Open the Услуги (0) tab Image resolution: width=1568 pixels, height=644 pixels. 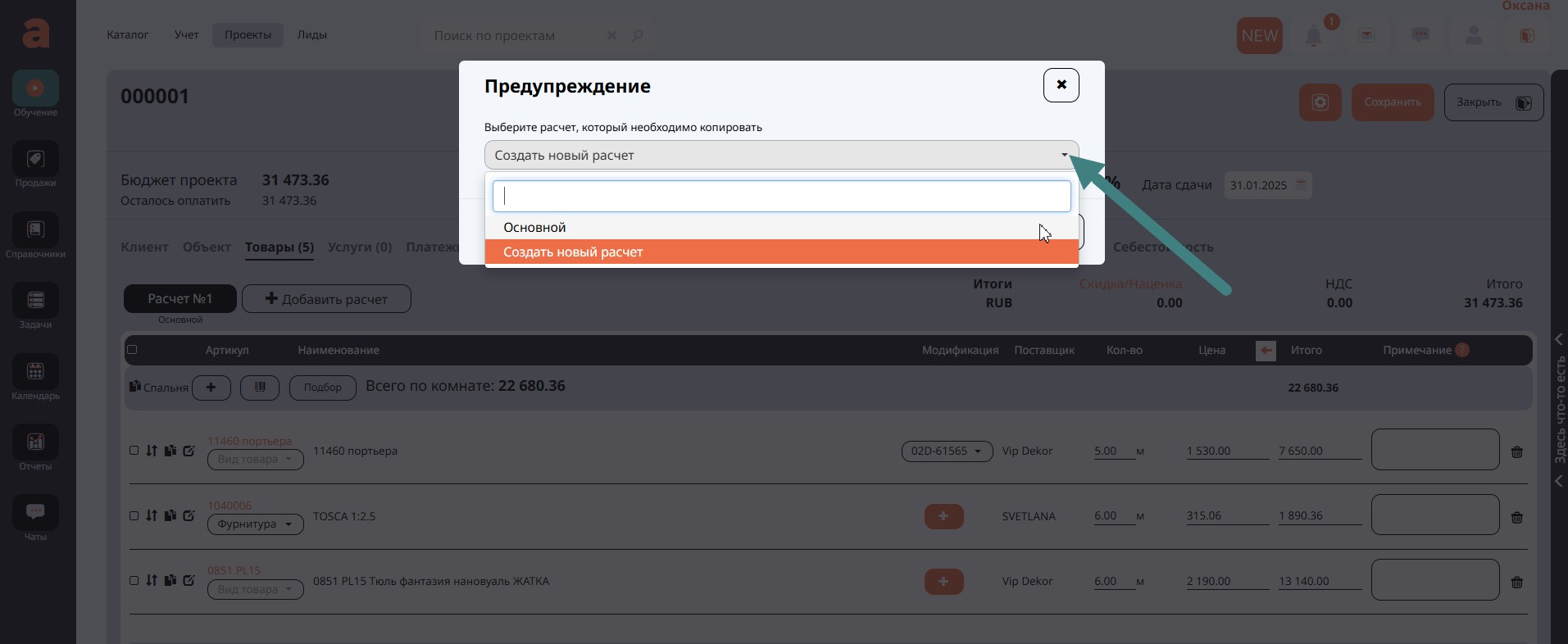click(359, 247)
